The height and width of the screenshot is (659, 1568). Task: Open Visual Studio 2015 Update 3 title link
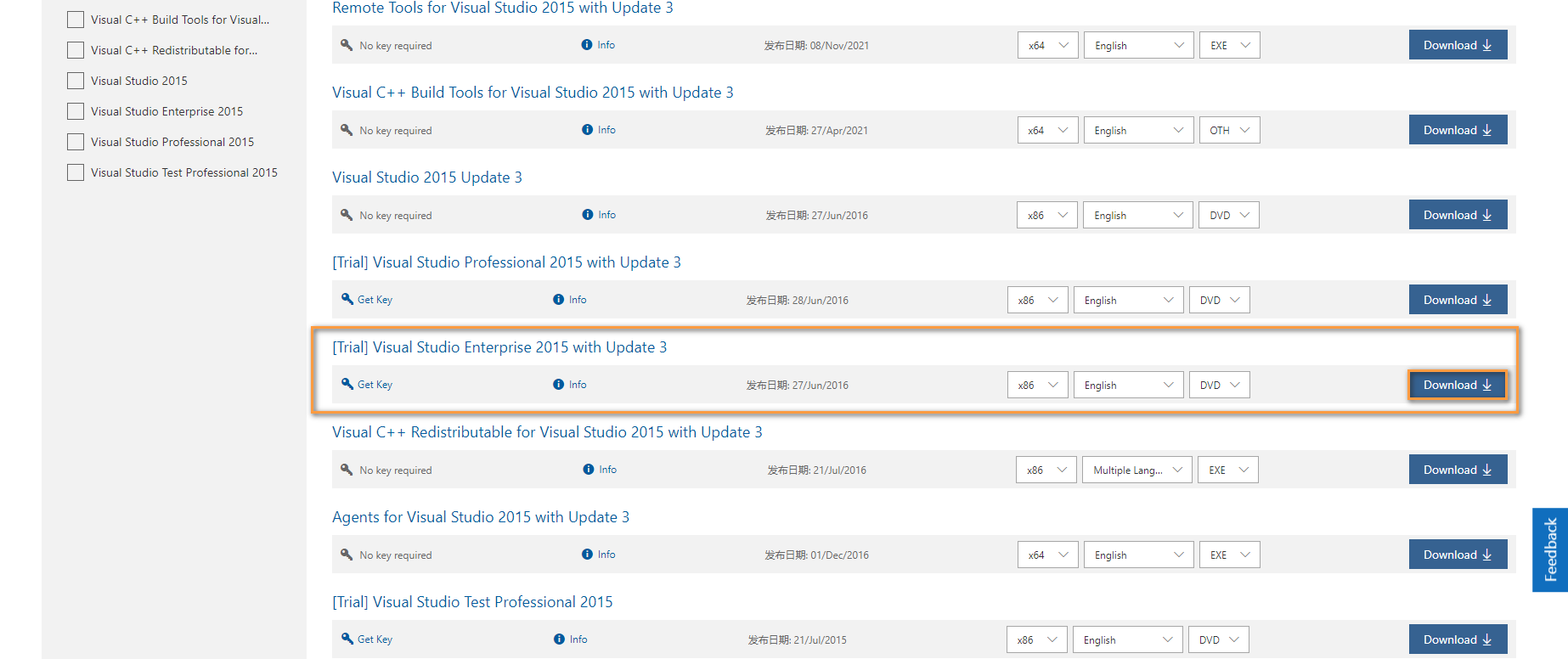(x=427, y=177)
